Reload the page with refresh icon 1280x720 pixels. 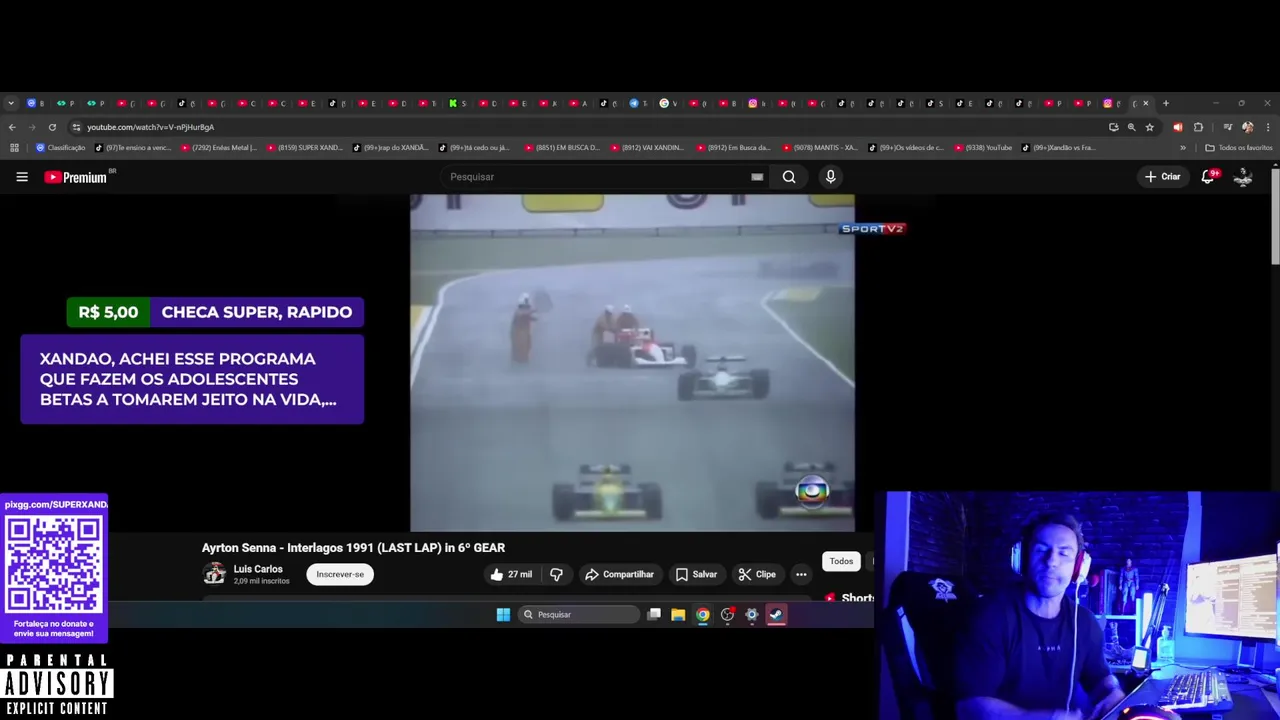(52, 127)
